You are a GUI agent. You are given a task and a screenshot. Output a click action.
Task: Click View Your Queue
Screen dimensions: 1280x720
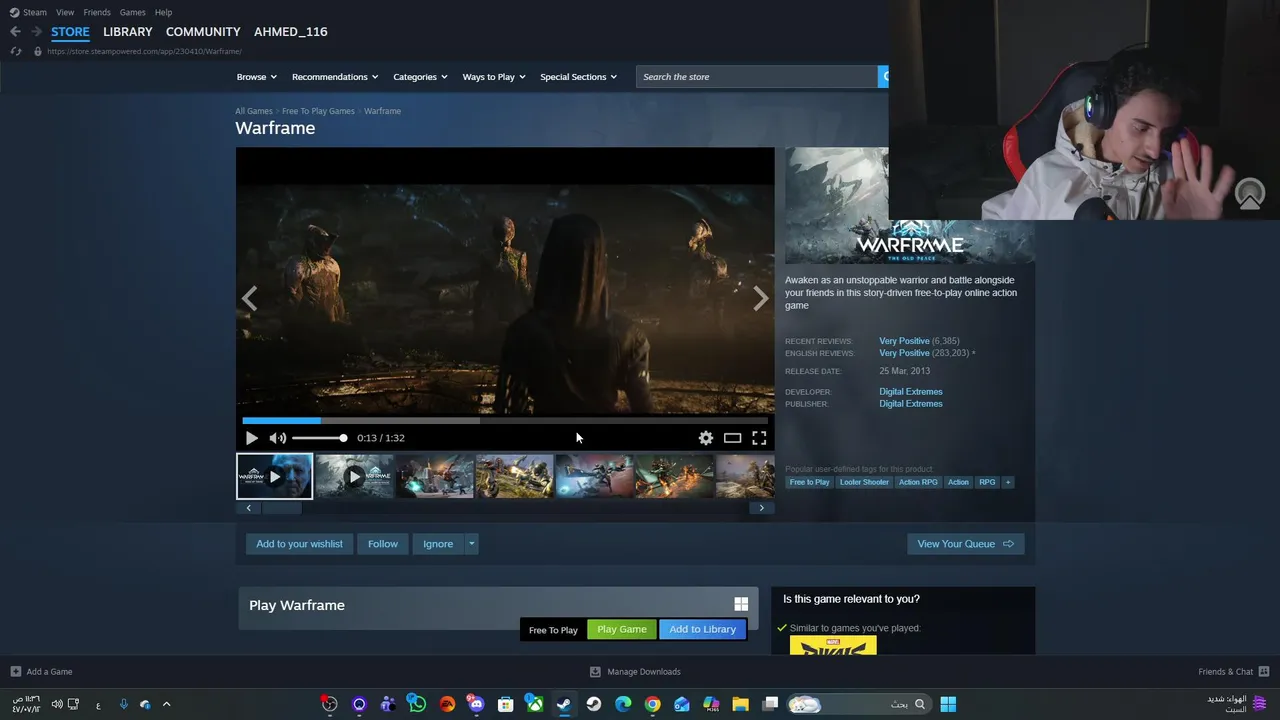[x=965, y=544]
